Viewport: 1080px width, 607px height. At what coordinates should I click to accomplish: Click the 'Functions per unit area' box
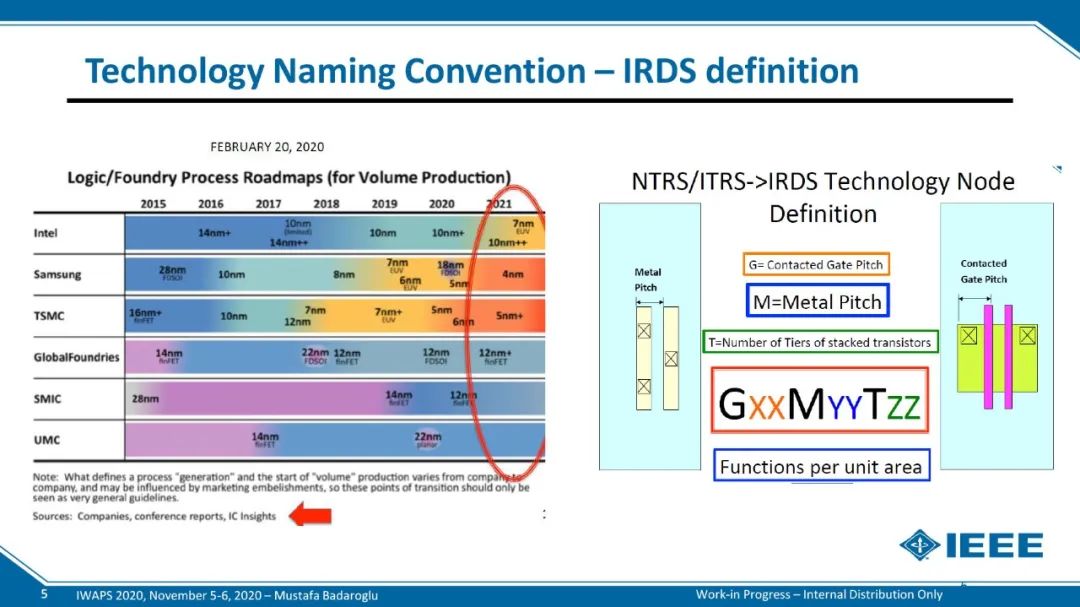[821, 466]
